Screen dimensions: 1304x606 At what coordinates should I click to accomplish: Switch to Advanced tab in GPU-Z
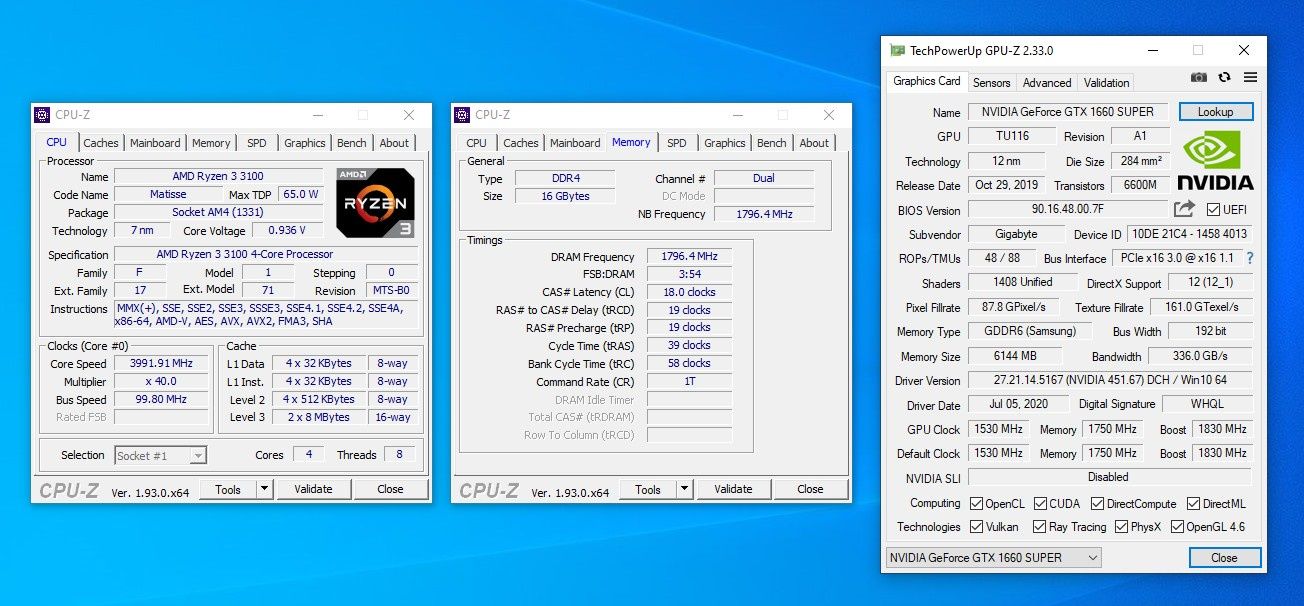point(1047,83)
